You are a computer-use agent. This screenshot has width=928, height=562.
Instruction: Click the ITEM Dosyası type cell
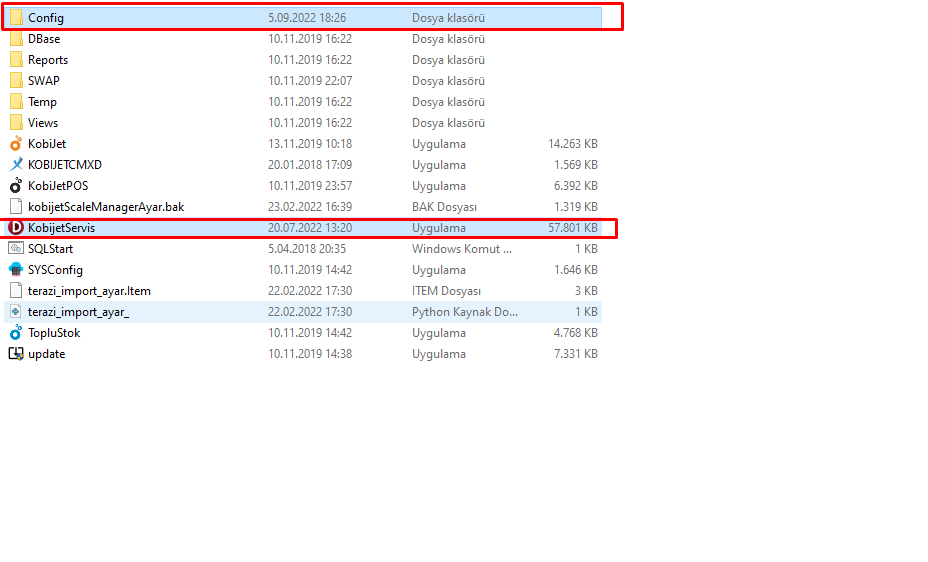[447, 291]
